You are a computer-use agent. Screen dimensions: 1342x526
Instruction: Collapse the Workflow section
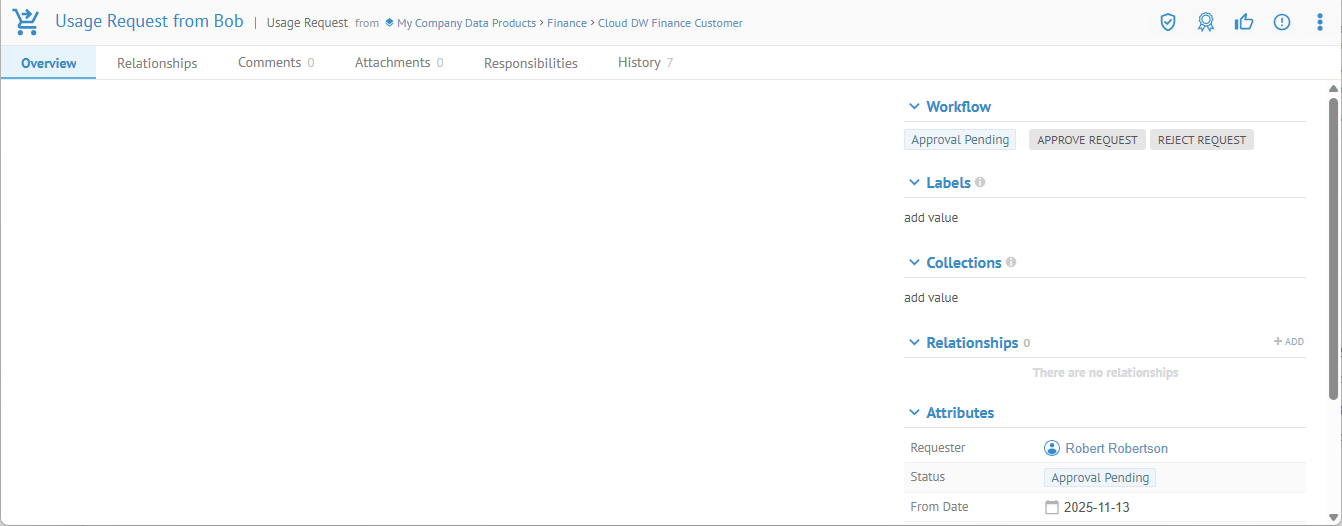click(x=913, y=107)
